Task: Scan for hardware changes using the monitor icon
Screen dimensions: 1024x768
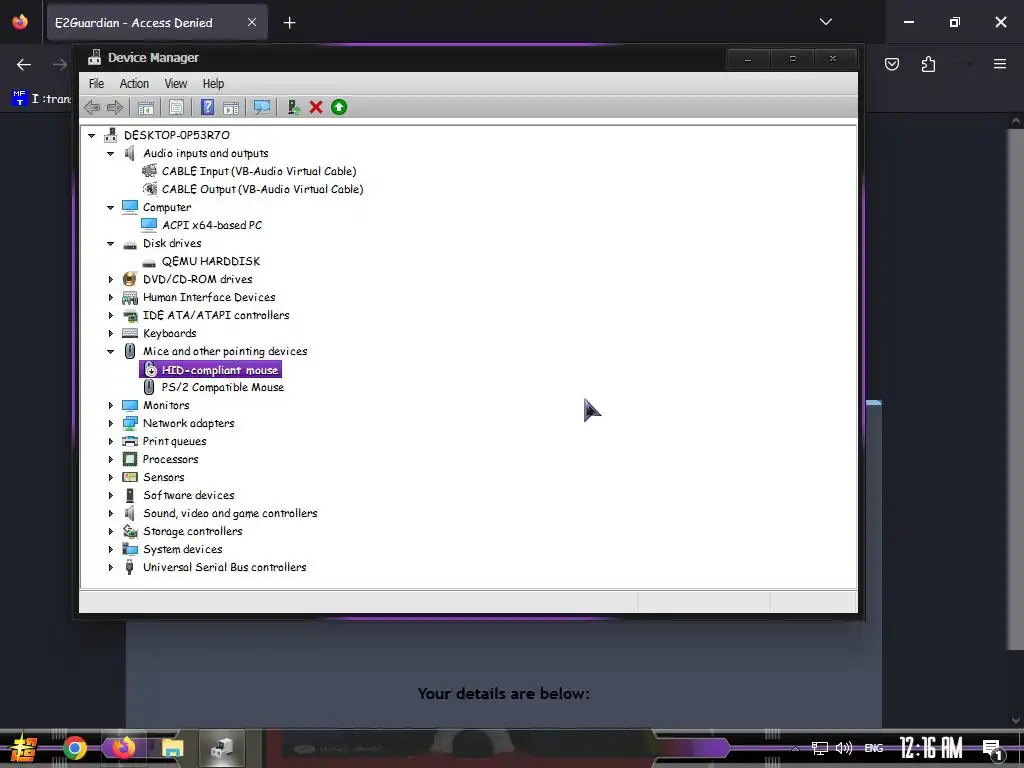Action: click(x=262, y=107)
